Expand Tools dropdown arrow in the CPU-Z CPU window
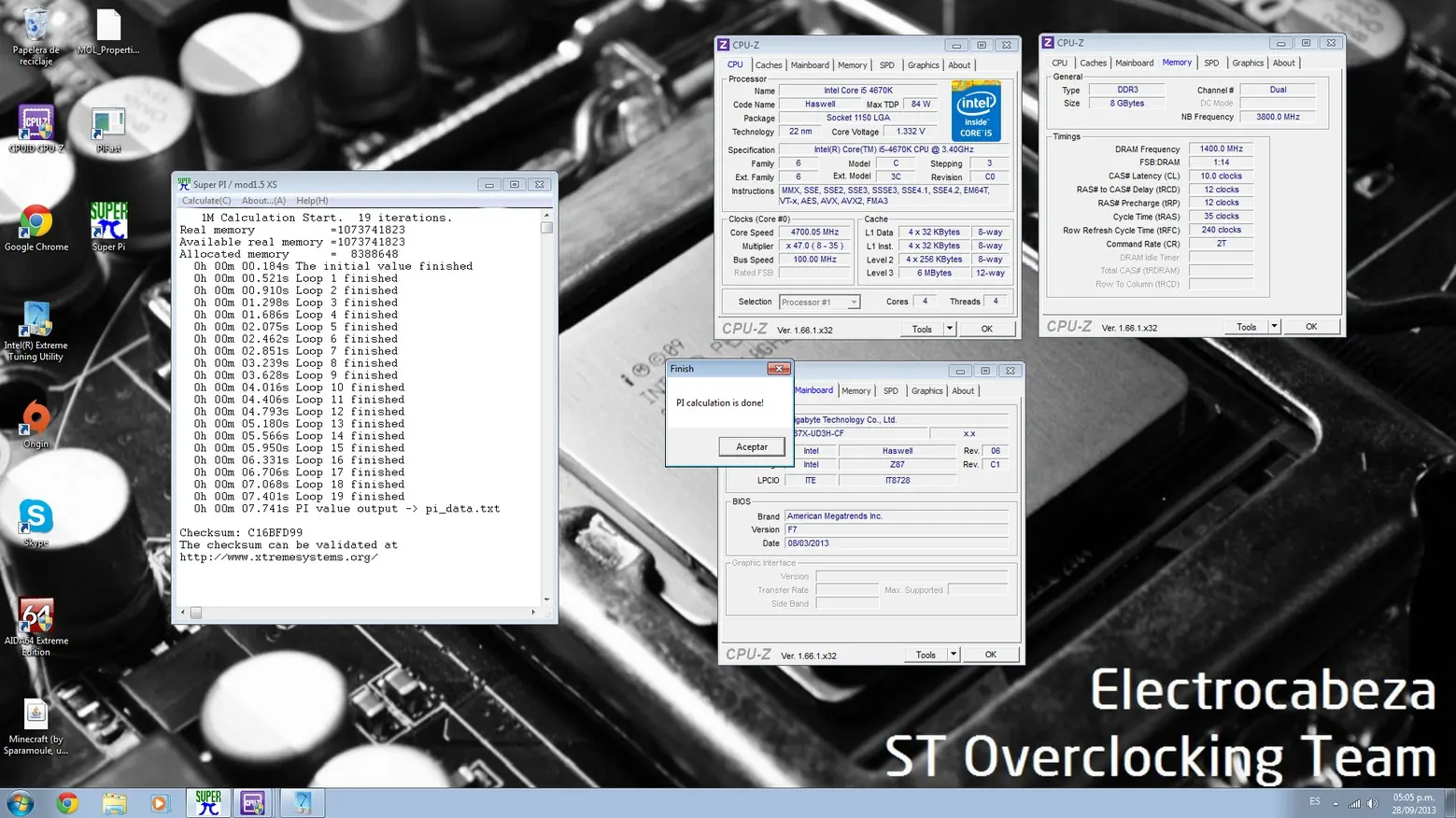The height and width of the screenshot is (818, 1456). point(950,329)
